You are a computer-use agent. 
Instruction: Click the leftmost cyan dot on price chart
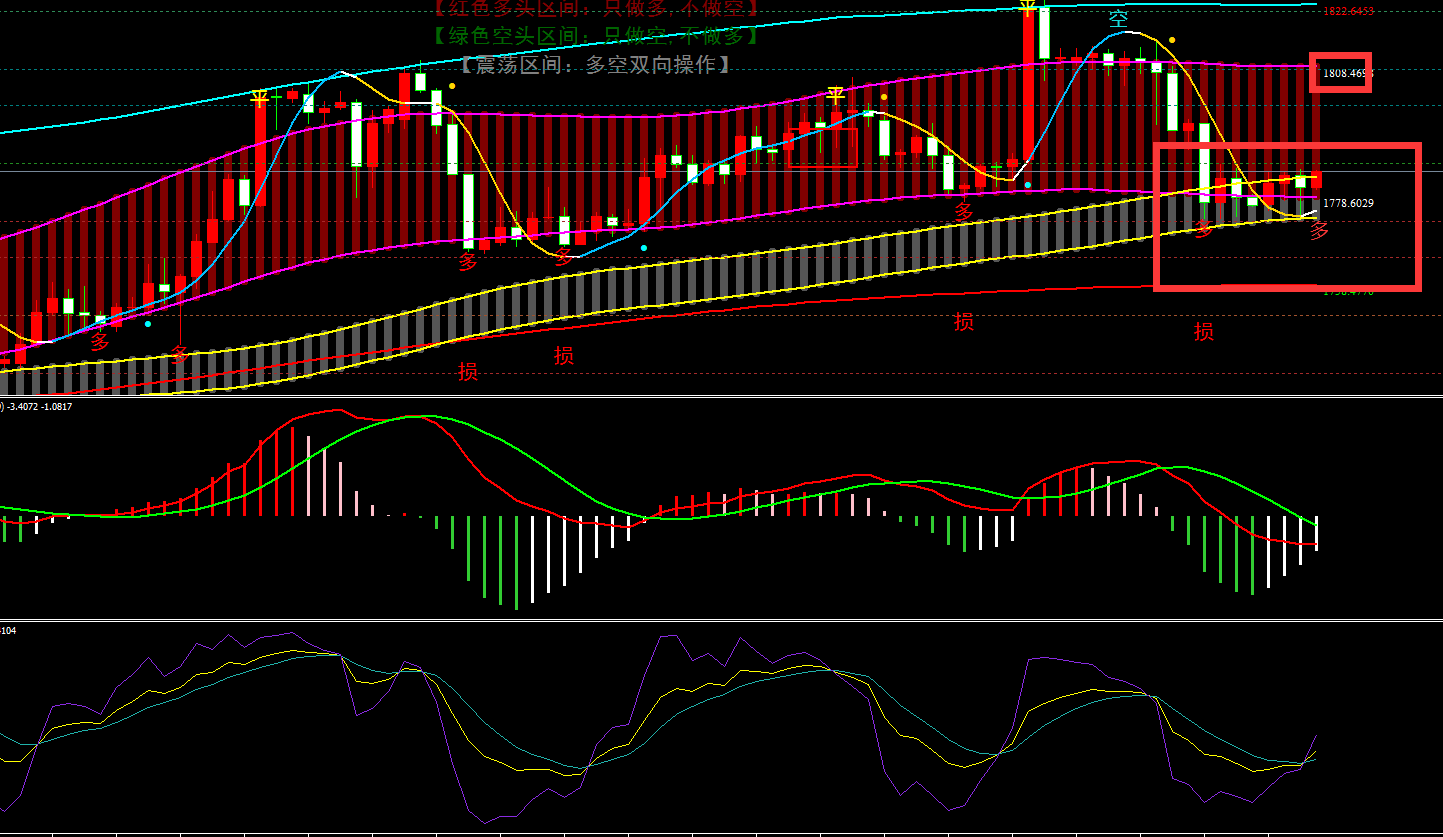[148, 324]
